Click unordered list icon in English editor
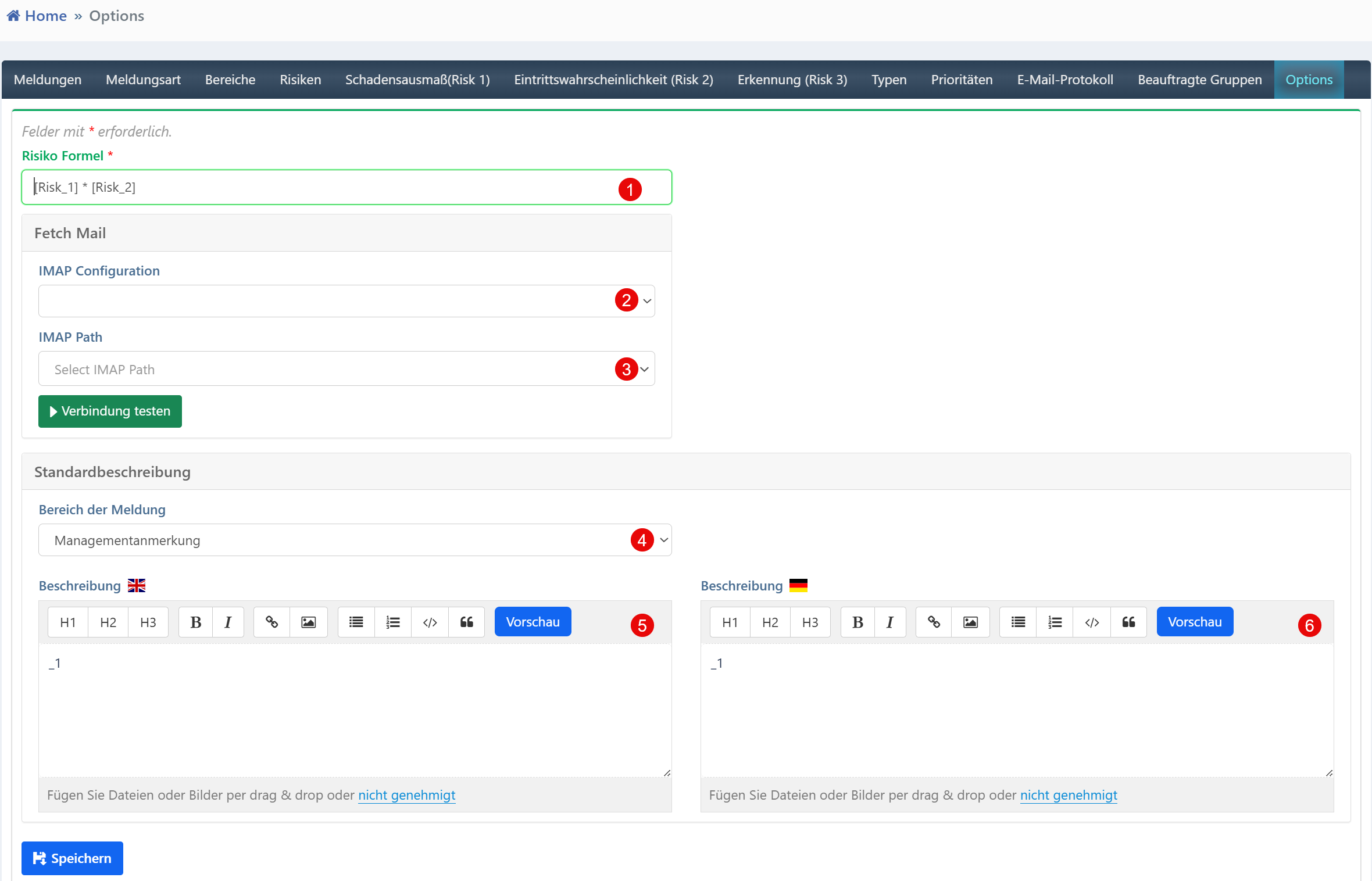The image size is (1372, 881). pos(356,622)
